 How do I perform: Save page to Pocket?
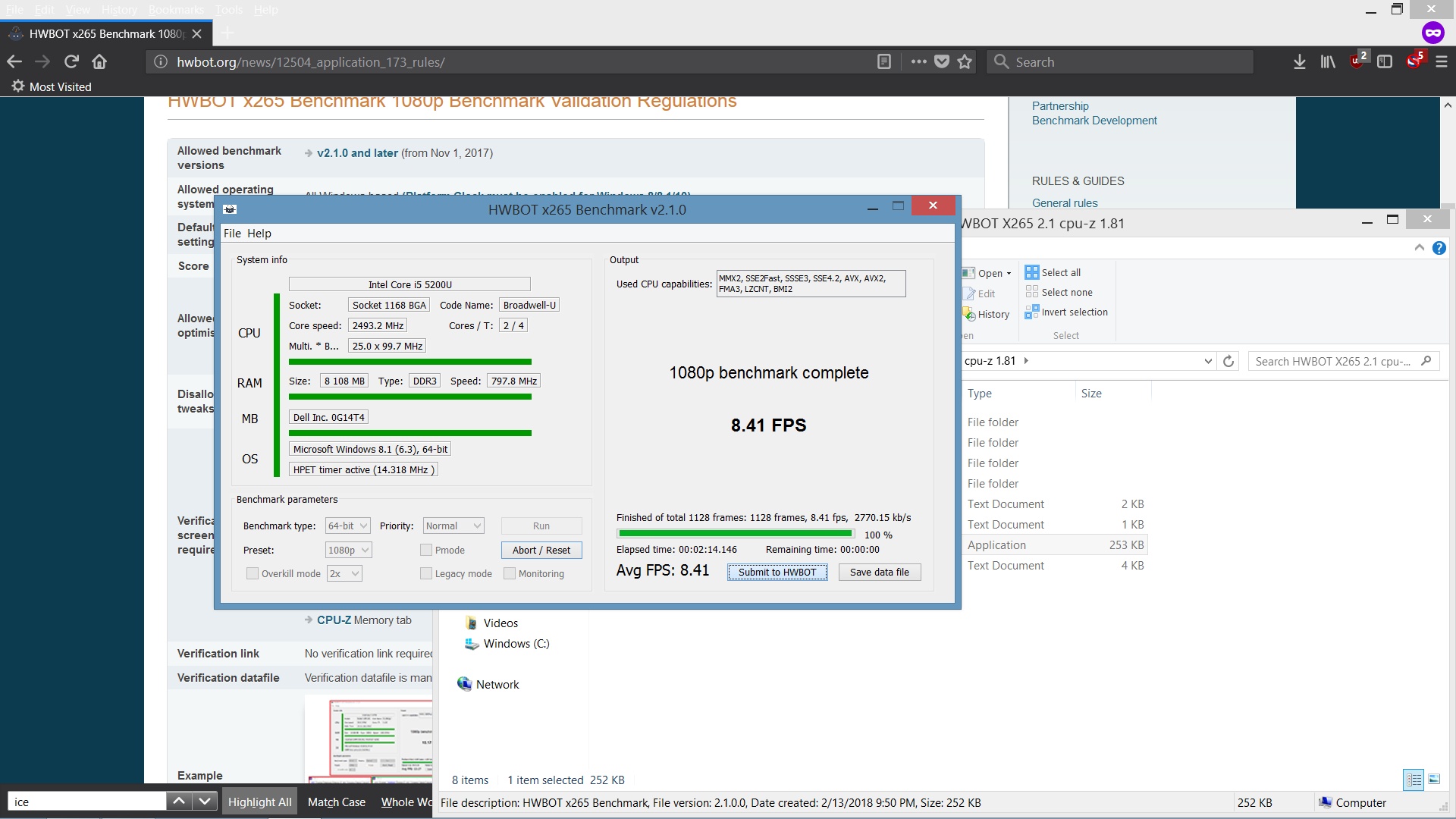pos(942,61)
